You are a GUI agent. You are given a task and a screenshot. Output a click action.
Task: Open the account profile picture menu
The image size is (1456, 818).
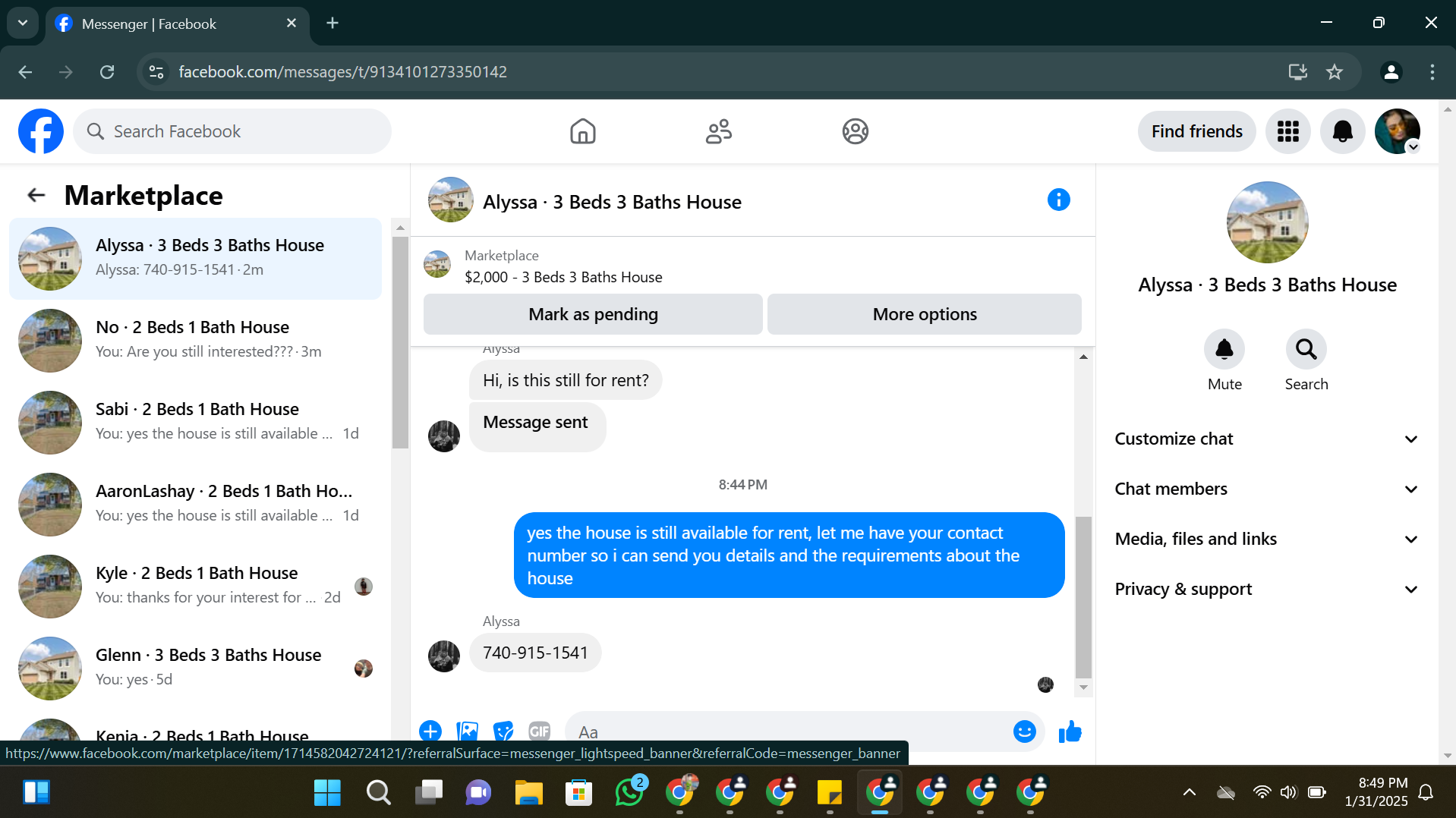(1397, 131)
